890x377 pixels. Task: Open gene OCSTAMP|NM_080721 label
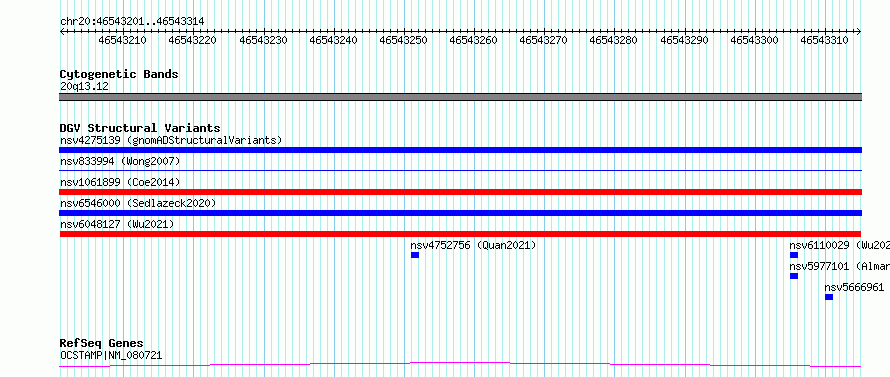(111, 356)
